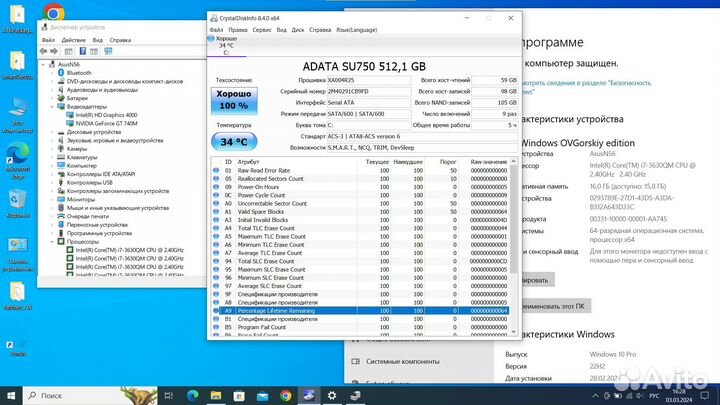The height and width of the screenshot is (405, 720).
Task: Open Microsoft Edge desktop shortcut
Action: [x=17, y=161]
